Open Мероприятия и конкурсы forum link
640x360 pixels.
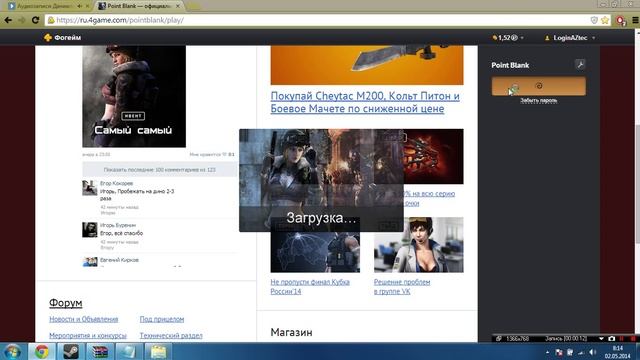pyautogui.click(x=88, y=336)
